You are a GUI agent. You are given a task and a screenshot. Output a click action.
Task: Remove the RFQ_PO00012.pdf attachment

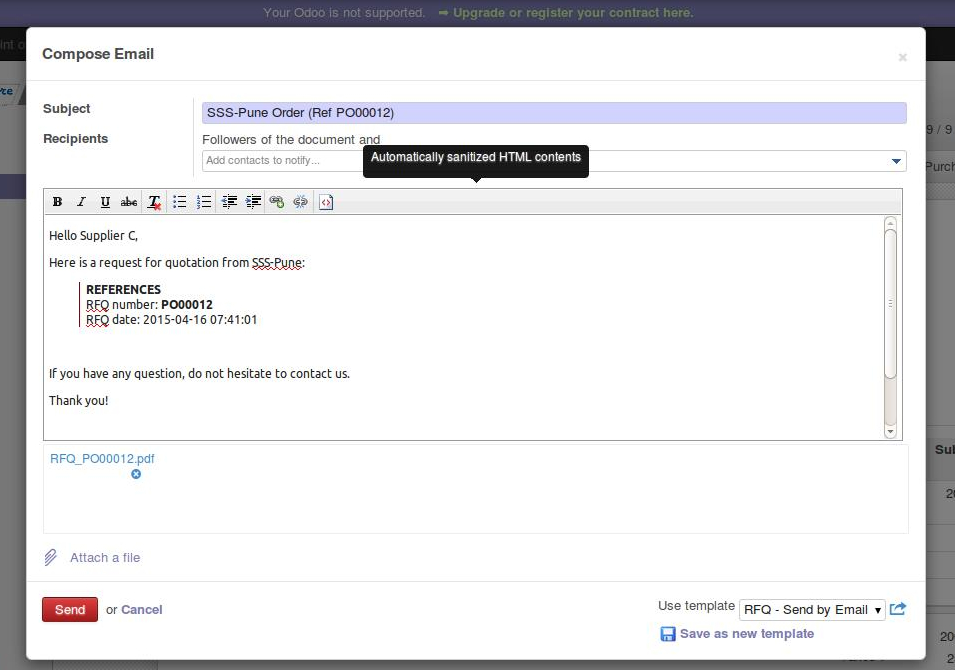click(x=136, y=474)
